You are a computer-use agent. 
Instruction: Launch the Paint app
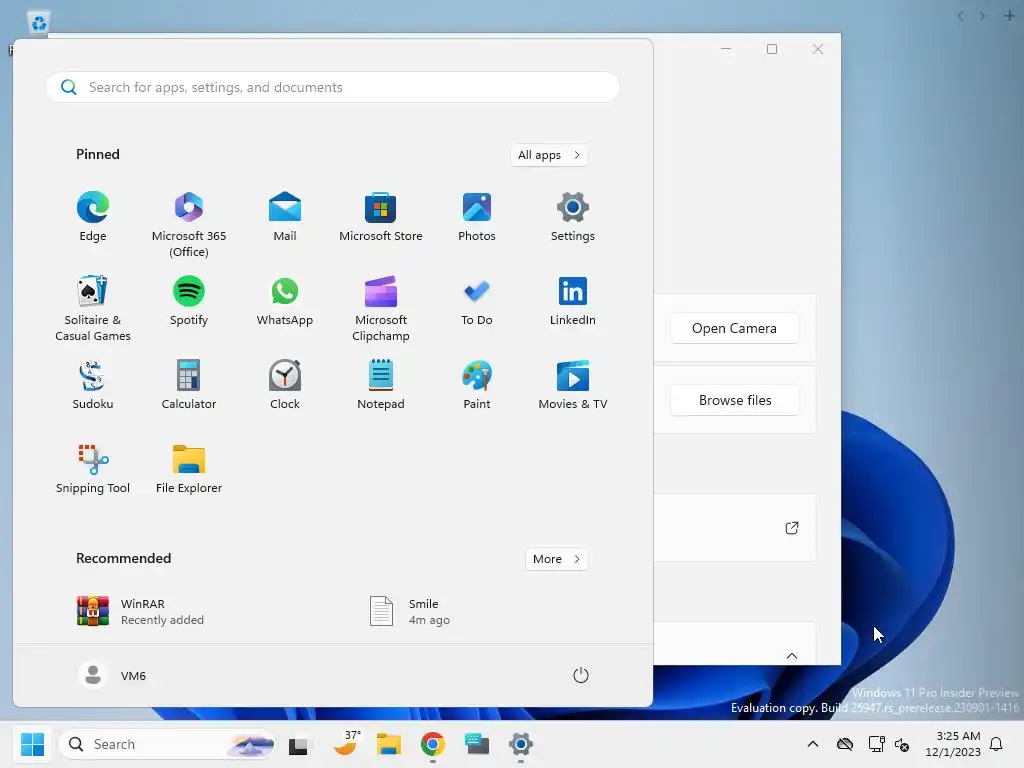coord(477,385)
